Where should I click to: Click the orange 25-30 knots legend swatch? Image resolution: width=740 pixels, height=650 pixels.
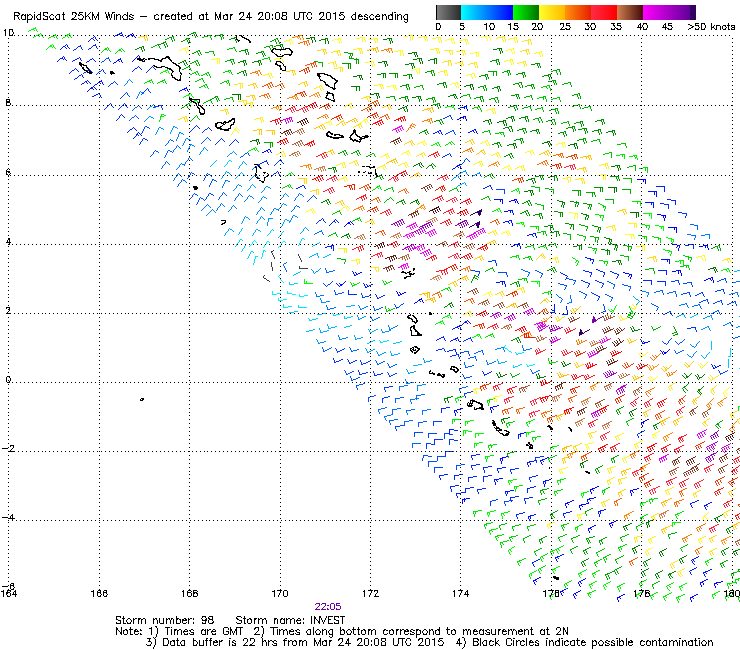(578, 12)
